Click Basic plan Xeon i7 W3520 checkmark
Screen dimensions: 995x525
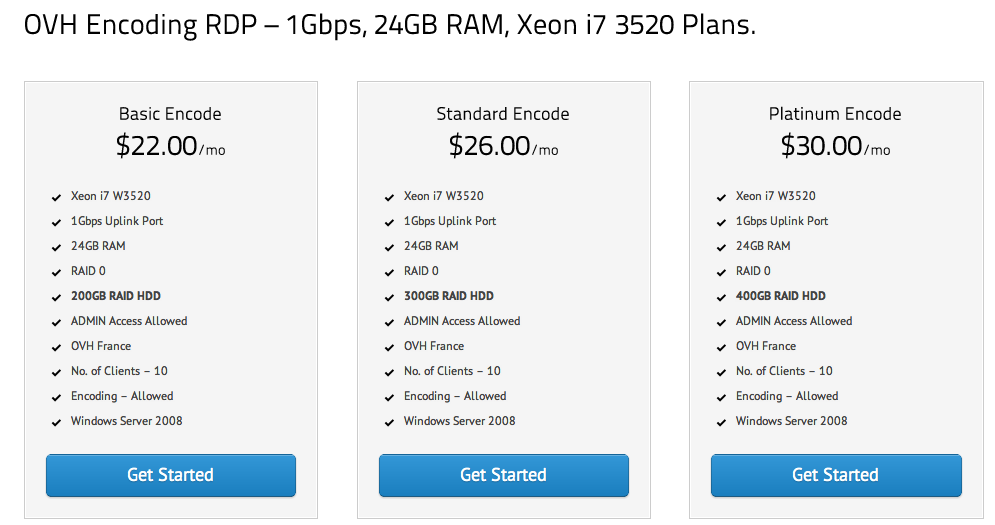pos(57,197)
